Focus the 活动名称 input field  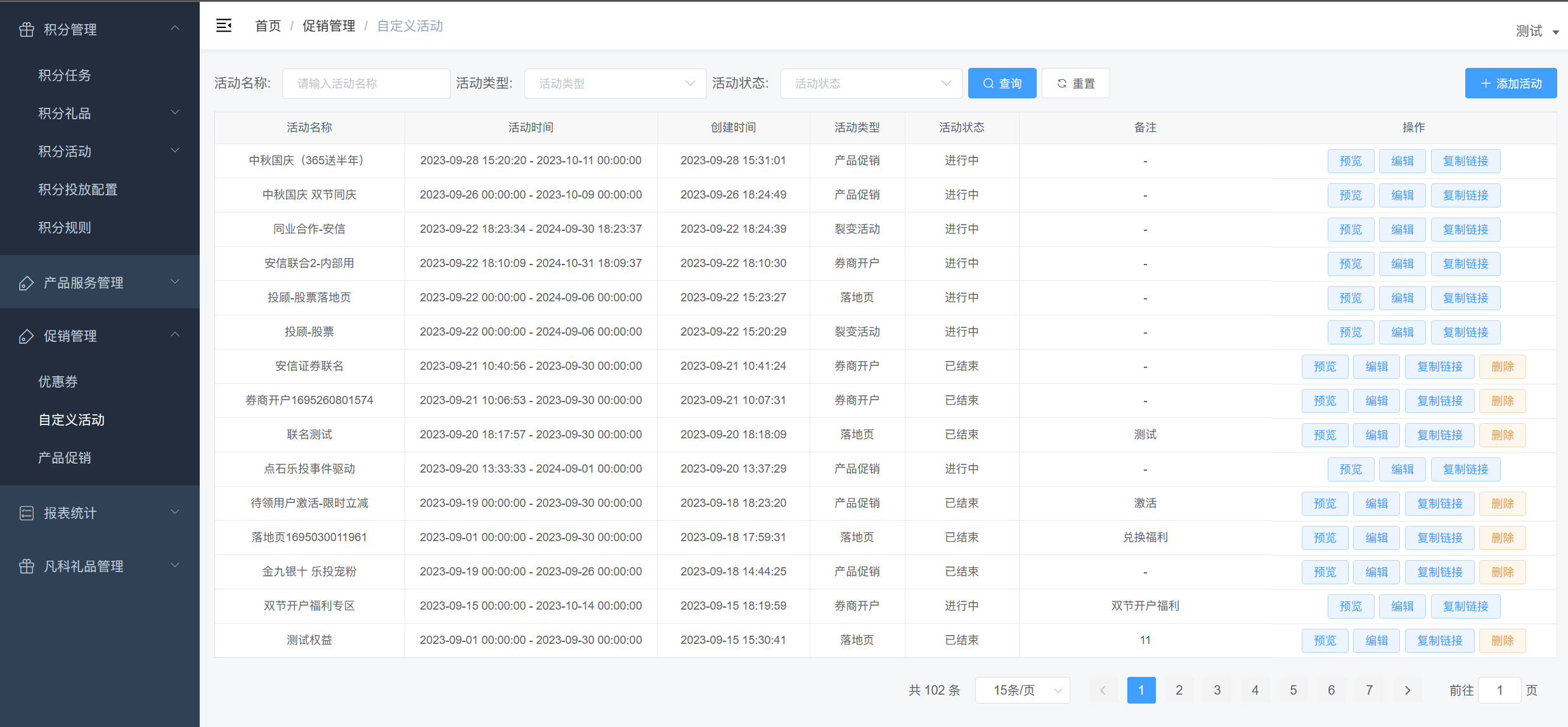click(x=366, y=83)
